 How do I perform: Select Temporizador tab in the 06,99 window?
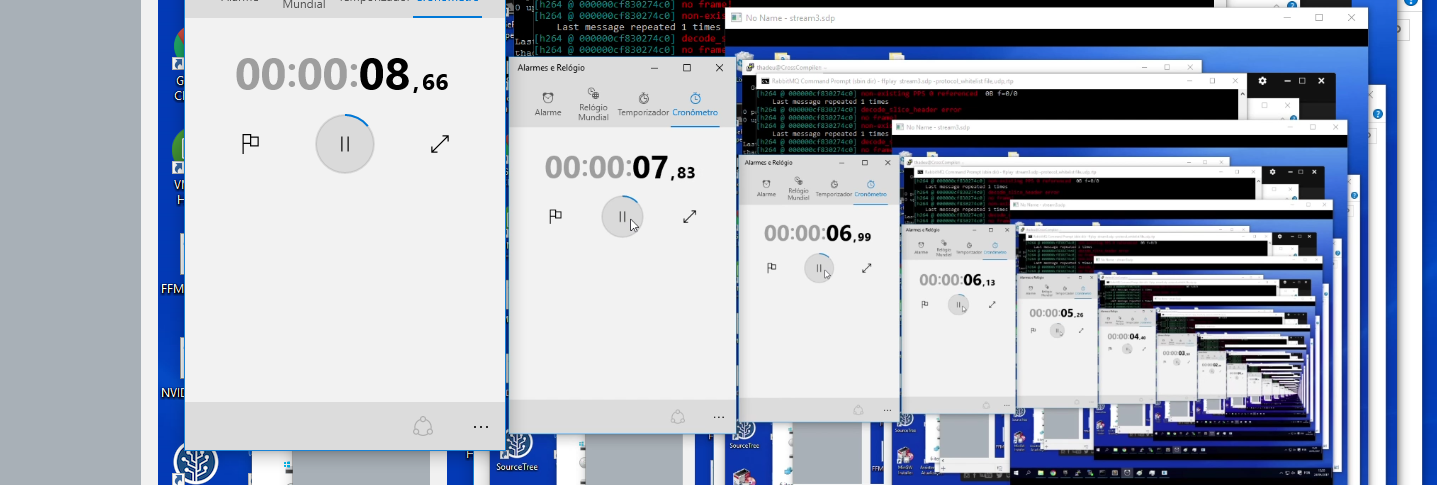834,187
